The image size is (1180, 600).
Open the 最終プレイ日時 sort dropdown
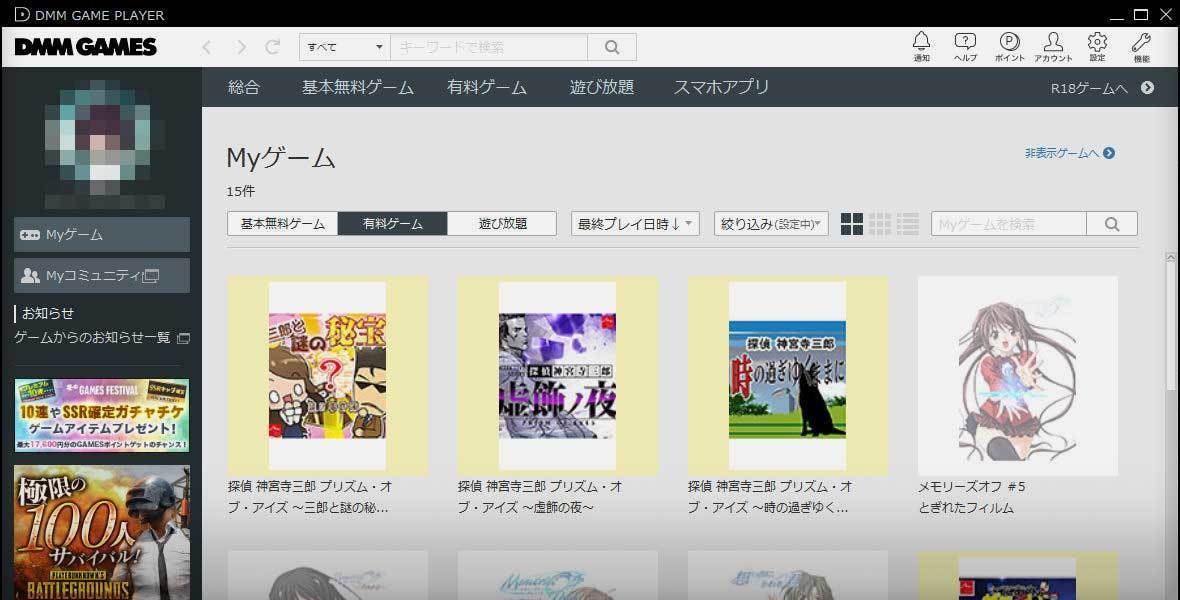(x=635, y=224)
